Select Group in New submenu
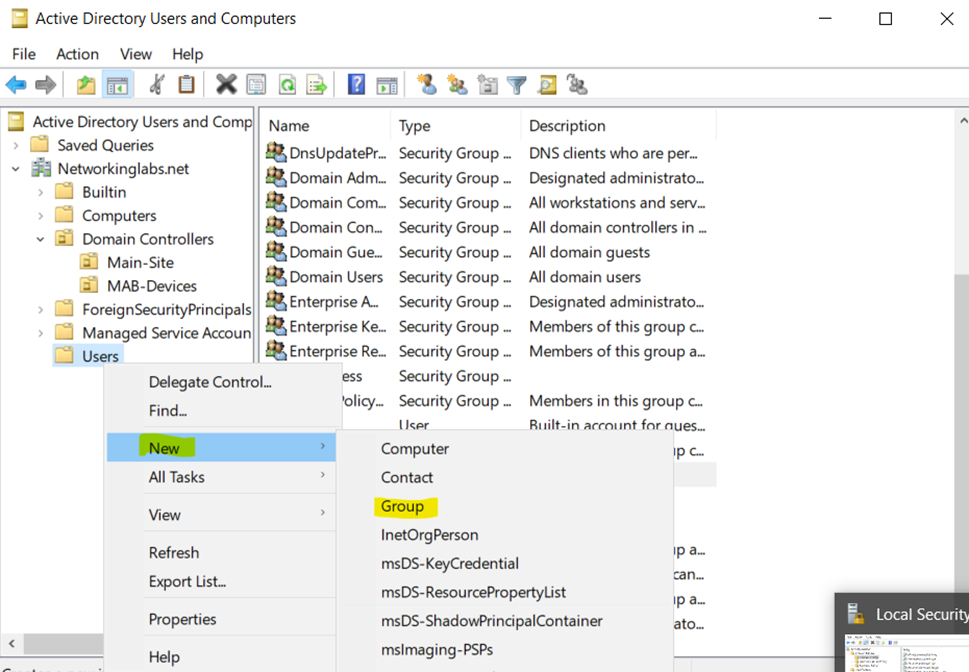 coord(505,506)
